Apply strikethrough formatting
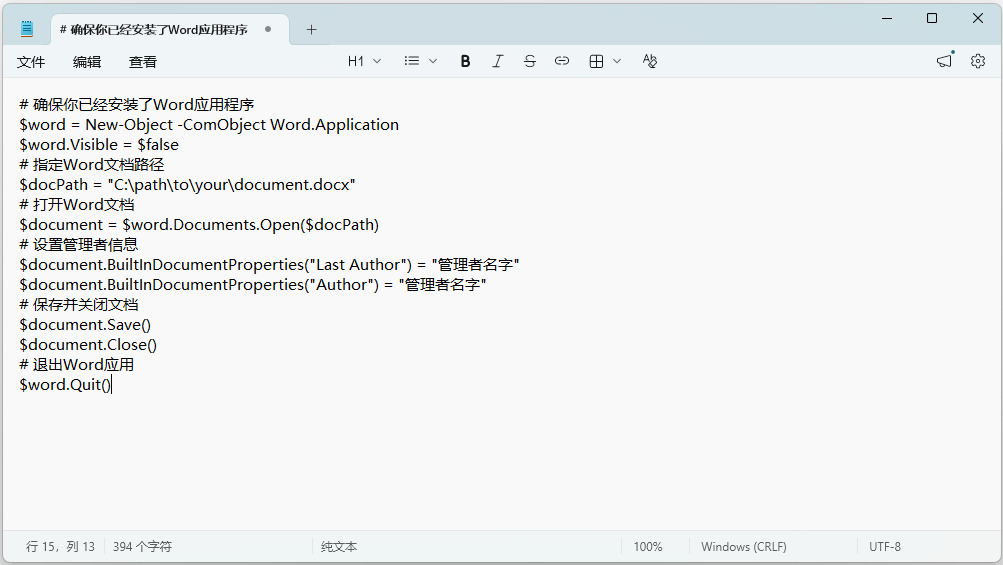1003x565 pixels. (530, 61)
